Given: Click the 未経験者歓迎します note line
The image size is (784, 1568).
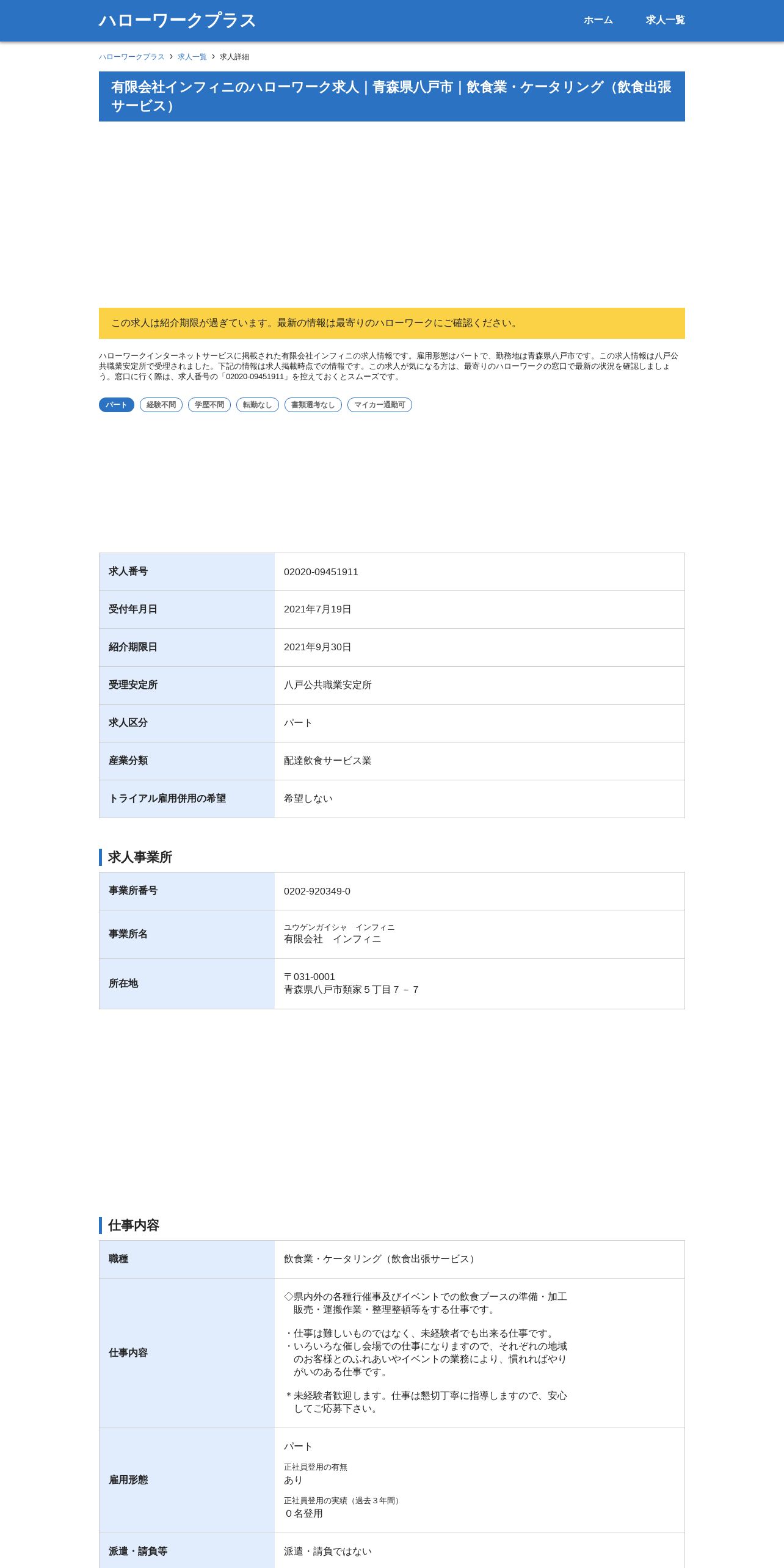Looking at the screenshot, I should click(426, 1402).
